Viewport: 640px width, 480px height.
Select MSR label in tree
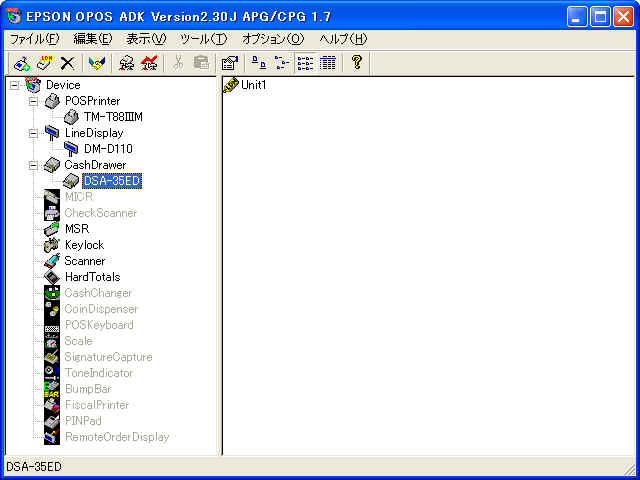(77, 229)
